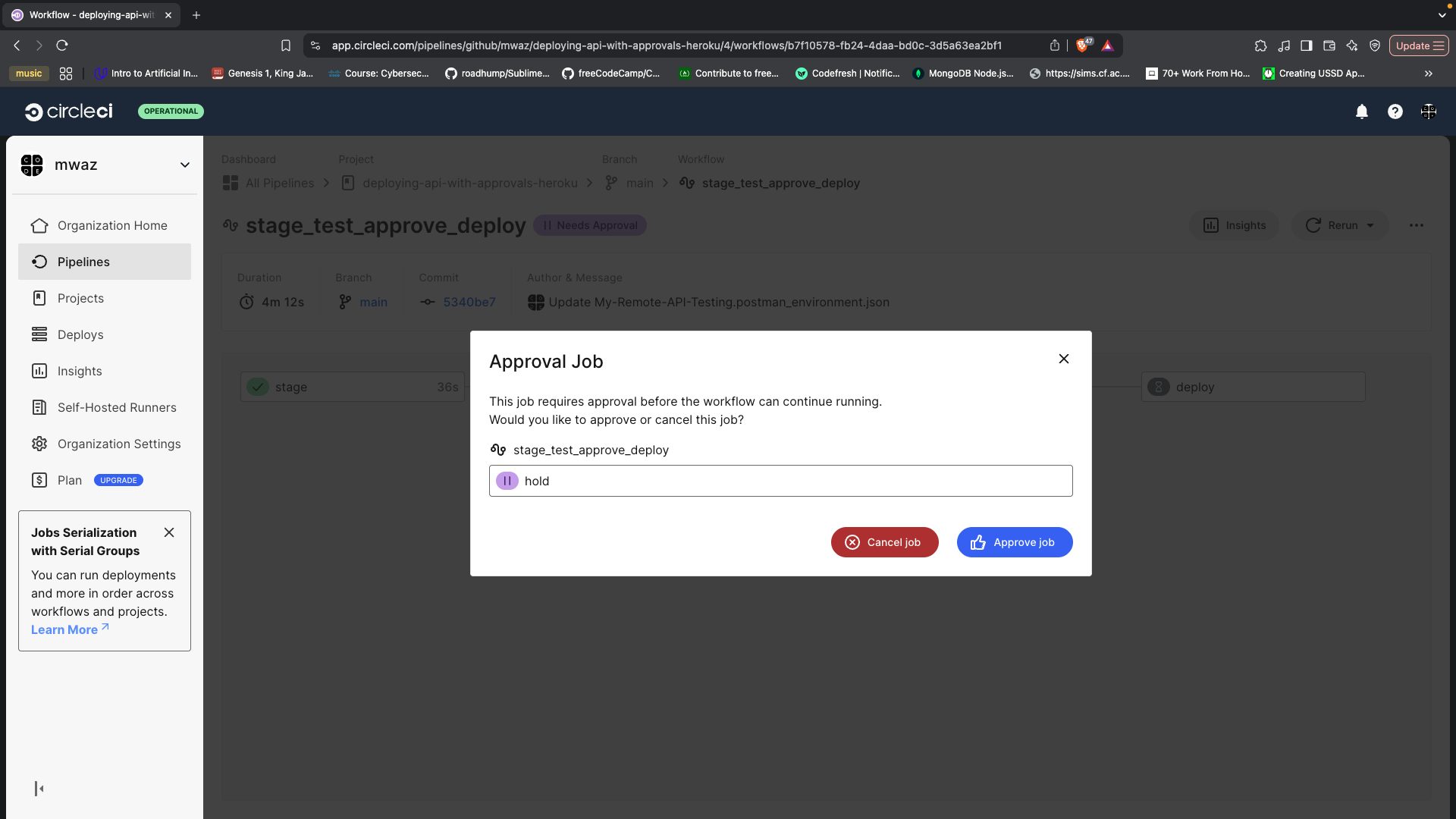
Task: Click the Learn More link about serial groups
Action: tap(64, 629)
